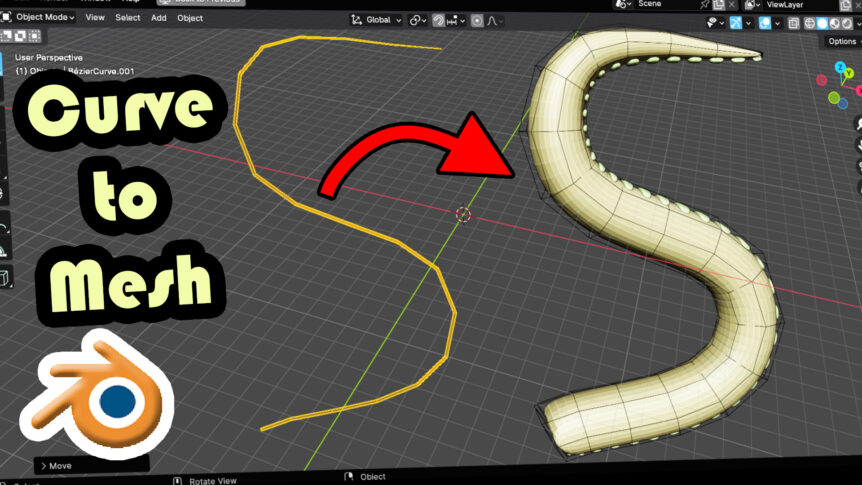The width and height of the screenshot is (862, 485).
Task: Choose the first selection mode icon (set new)
Action: coord(7,36)
